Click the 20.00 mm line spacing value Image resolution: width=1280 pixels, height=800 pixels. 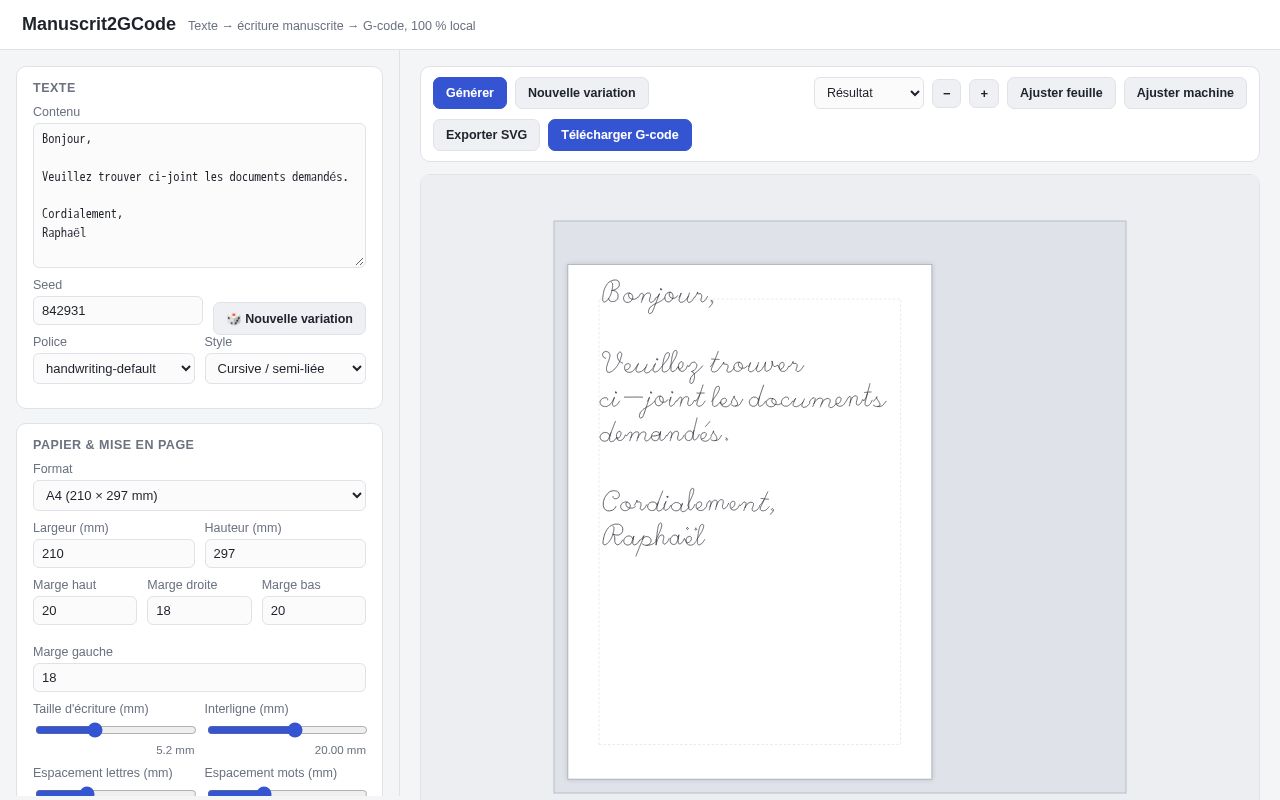click(x=340, y=750)
